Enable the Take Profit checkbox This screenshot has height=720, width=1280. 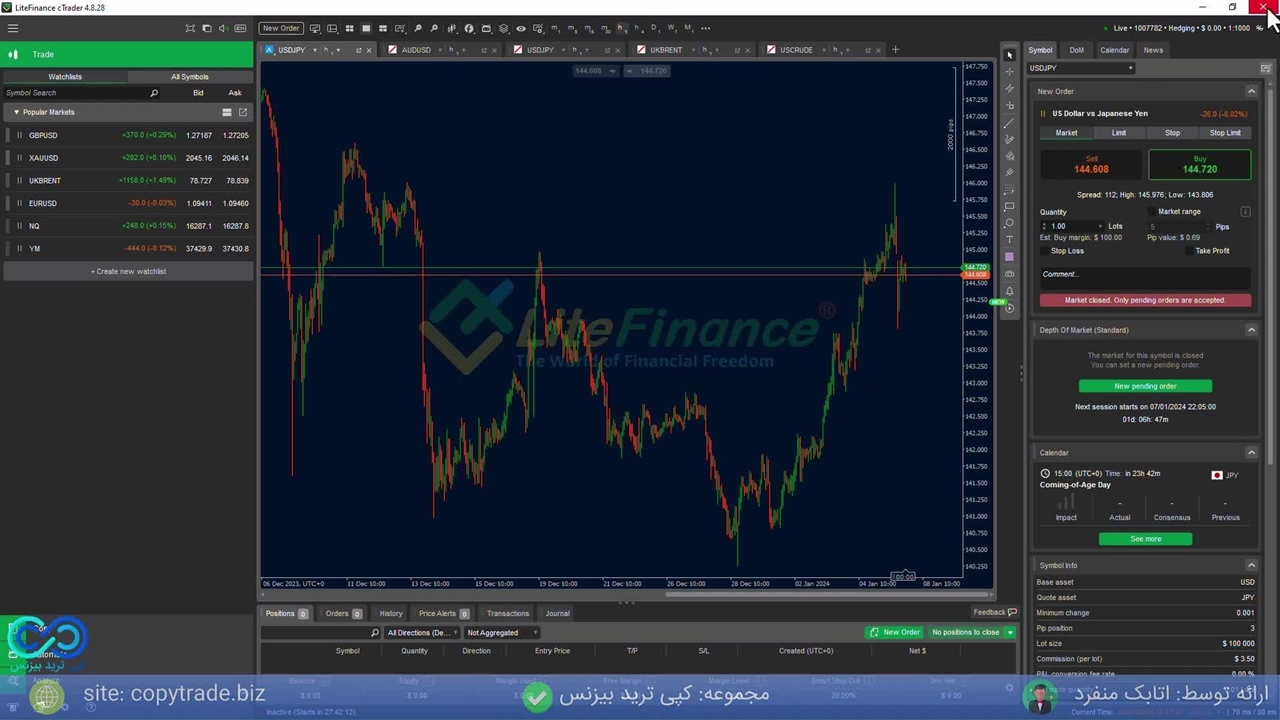tap(1190, 251)
